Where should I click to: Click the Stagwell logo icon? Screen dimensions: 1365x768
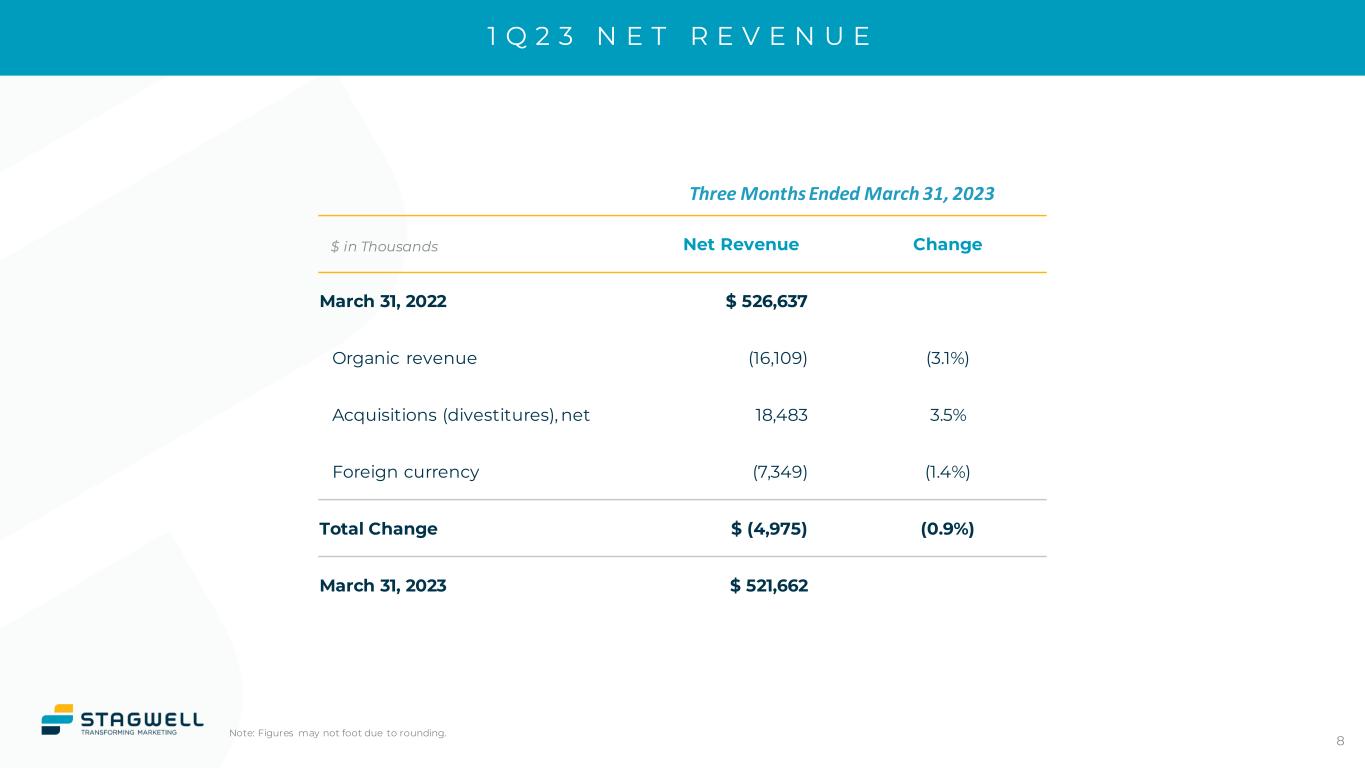tap(58, 719)
